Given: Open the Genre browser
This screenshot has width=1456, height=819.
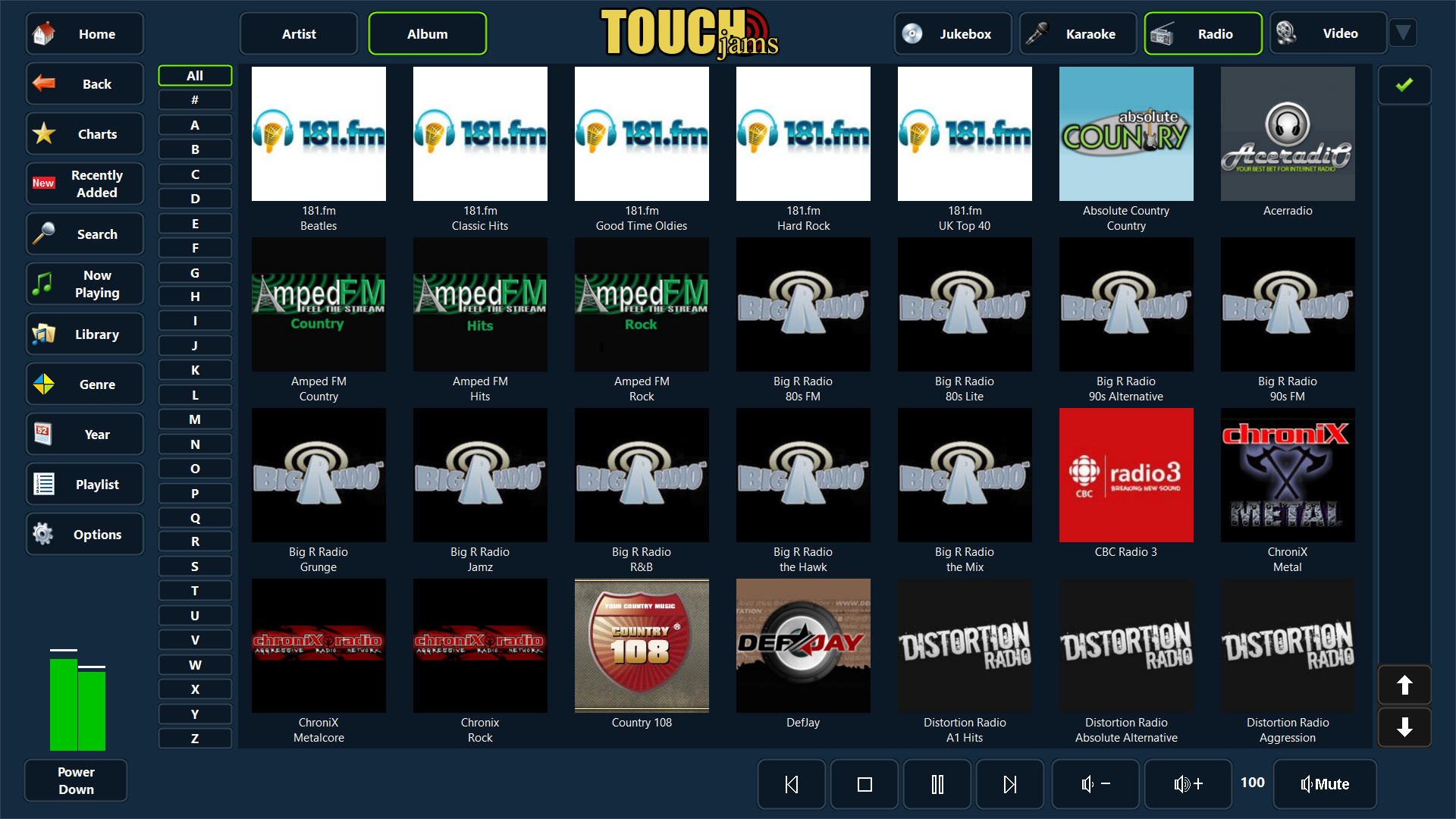Looking at the screenshot, I should tap(84, 384).
